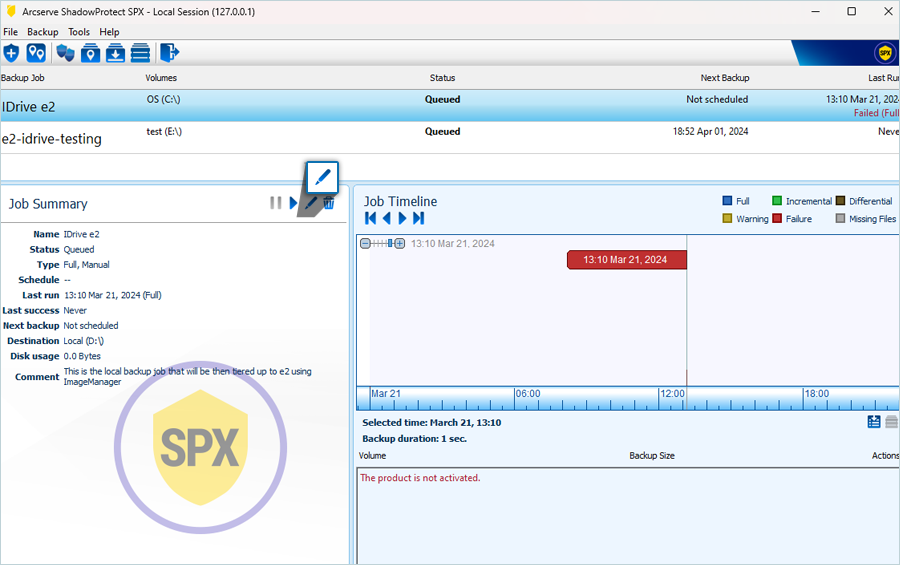The image size is (900, 565).
Task: Click the Failure red legend swatch
Action: coord(777,219)
